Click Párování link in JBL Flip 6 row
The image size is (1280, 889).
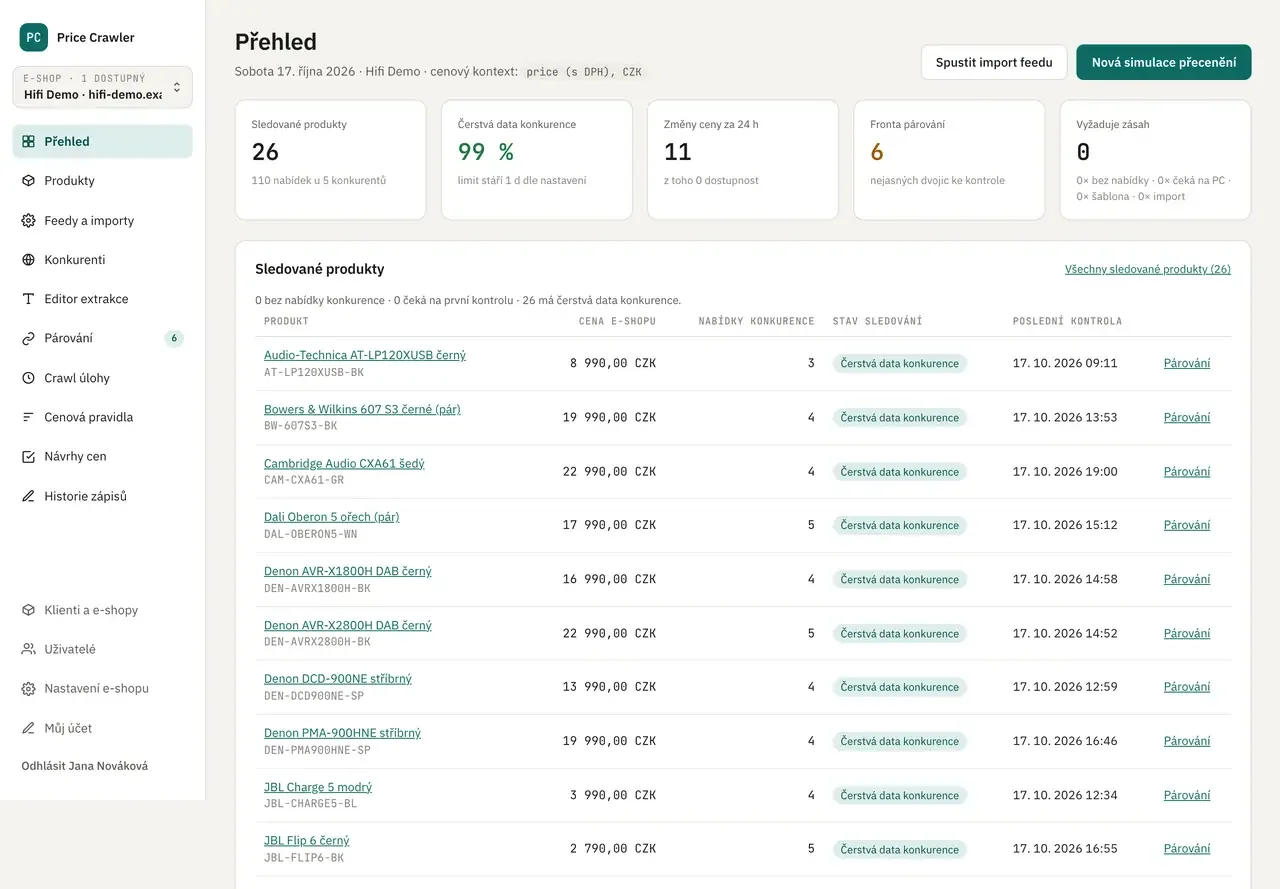[x=1187, y=849]
